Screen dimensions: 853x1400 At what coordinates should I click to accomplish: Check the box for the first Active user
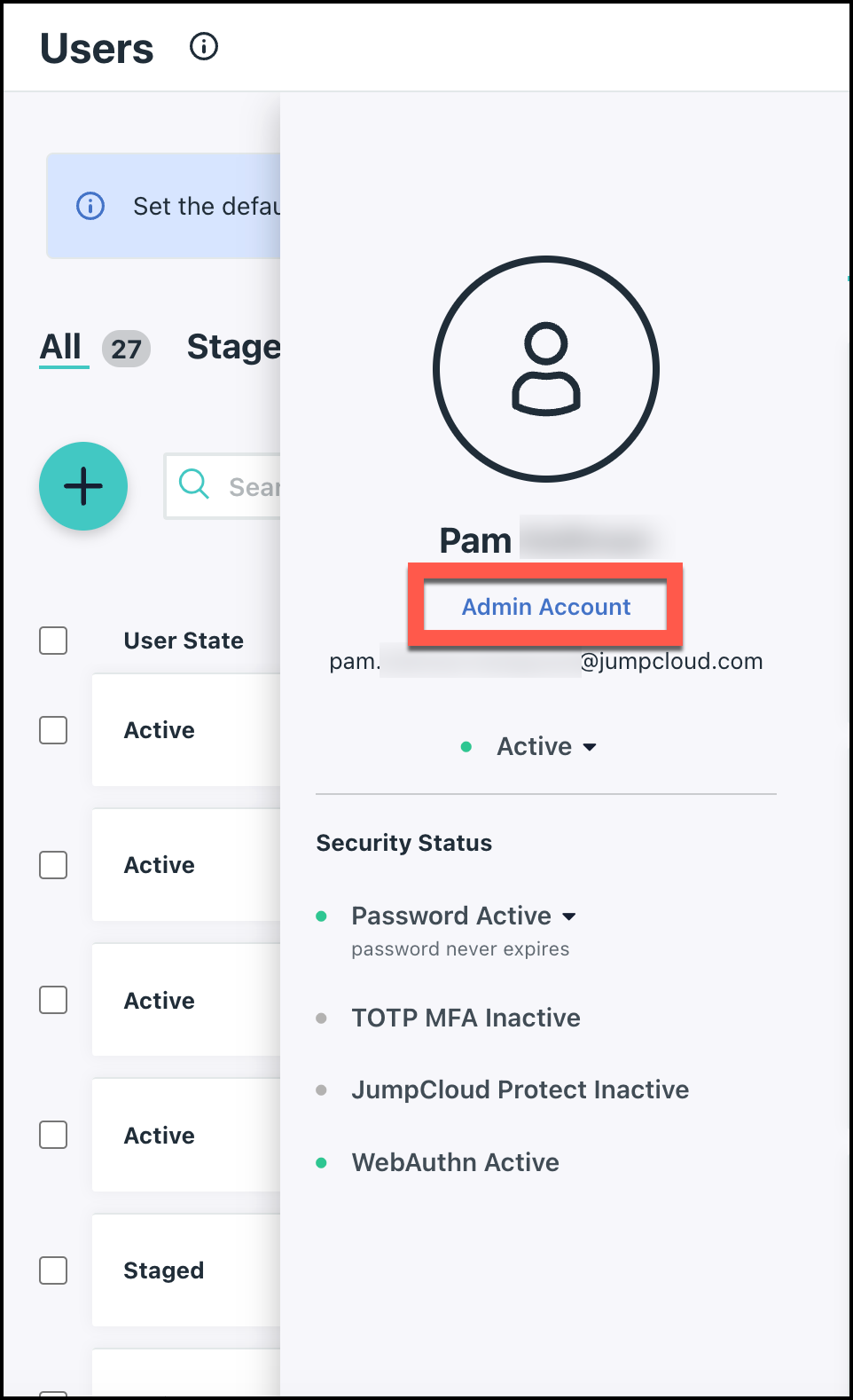pyautogui.click(x=53, y=730)
